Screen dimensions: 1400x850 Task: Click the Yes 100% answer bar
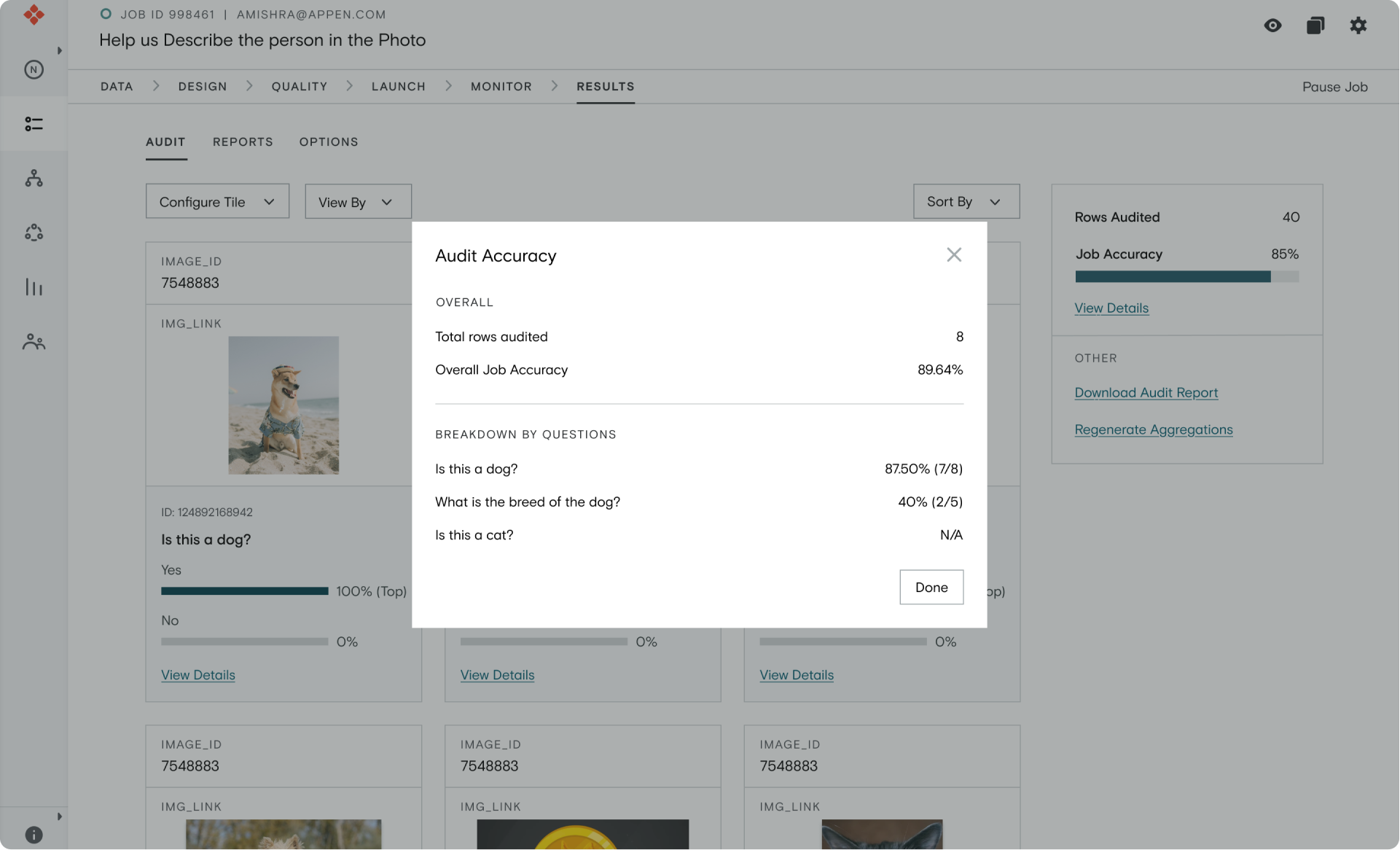tap(245, 591)
